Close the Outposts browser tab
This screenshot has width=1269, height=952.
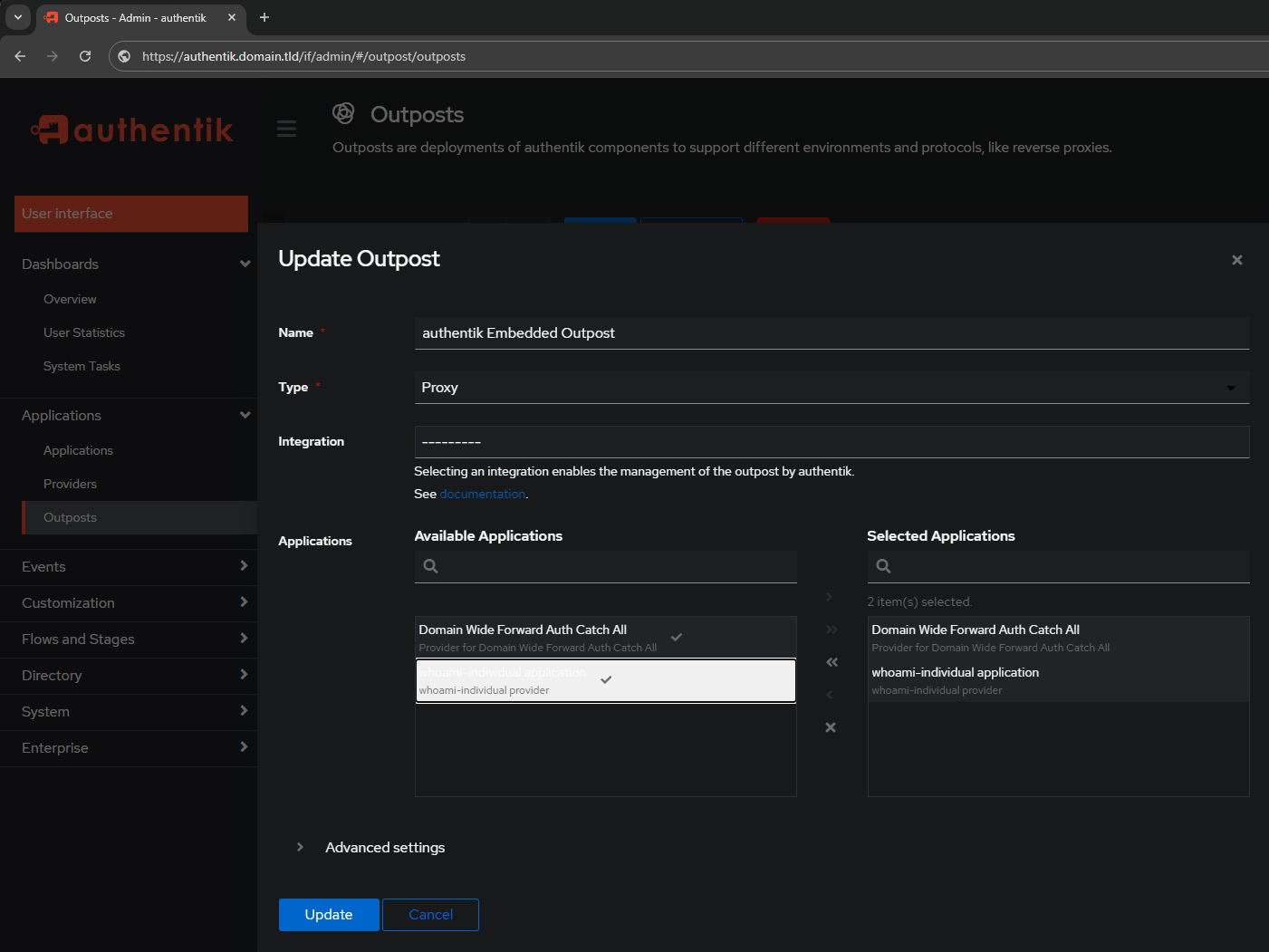pos(232,17)
